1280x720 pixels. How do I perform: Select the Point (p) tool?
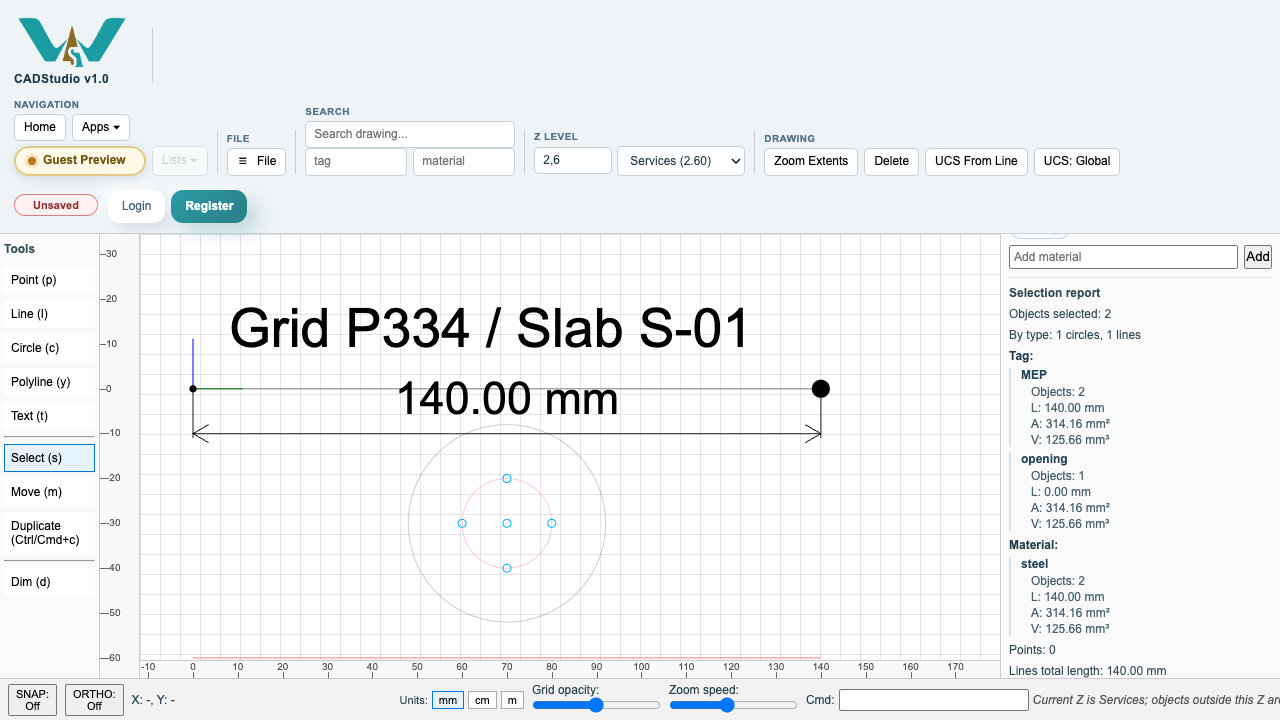[49, 280]
